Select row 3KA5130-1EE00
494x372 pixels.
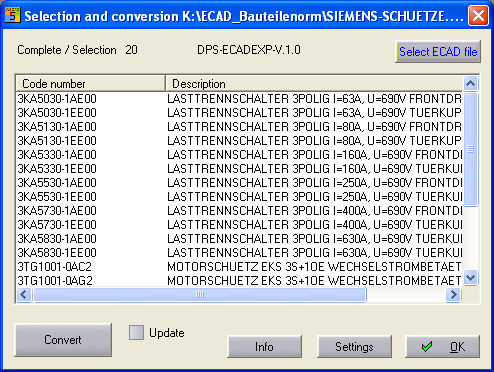(x=239, y=141)
